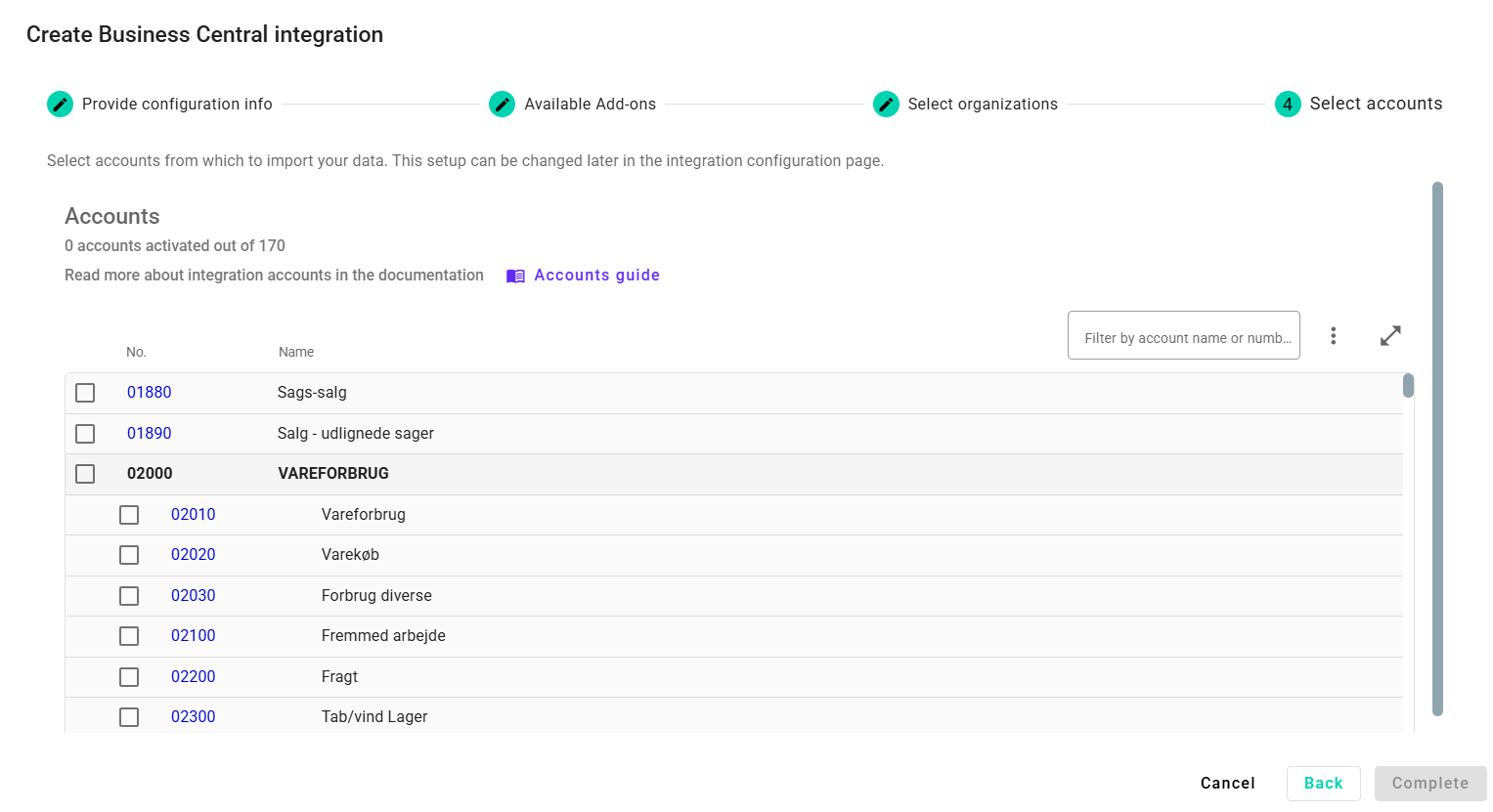This screenshot has width=1493, height=812.
Task: Click the '0 accounts activated out of 170' text
Action: [x=175, y=245]
